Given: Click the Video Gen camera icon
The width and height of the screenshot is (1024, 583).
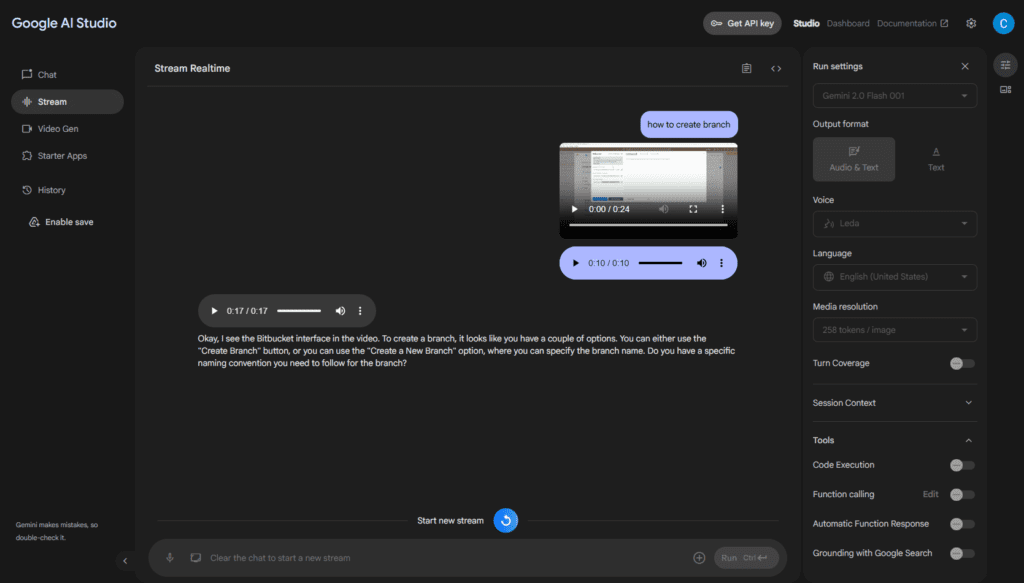Looking at the screenshot, I should click(27, 129).
